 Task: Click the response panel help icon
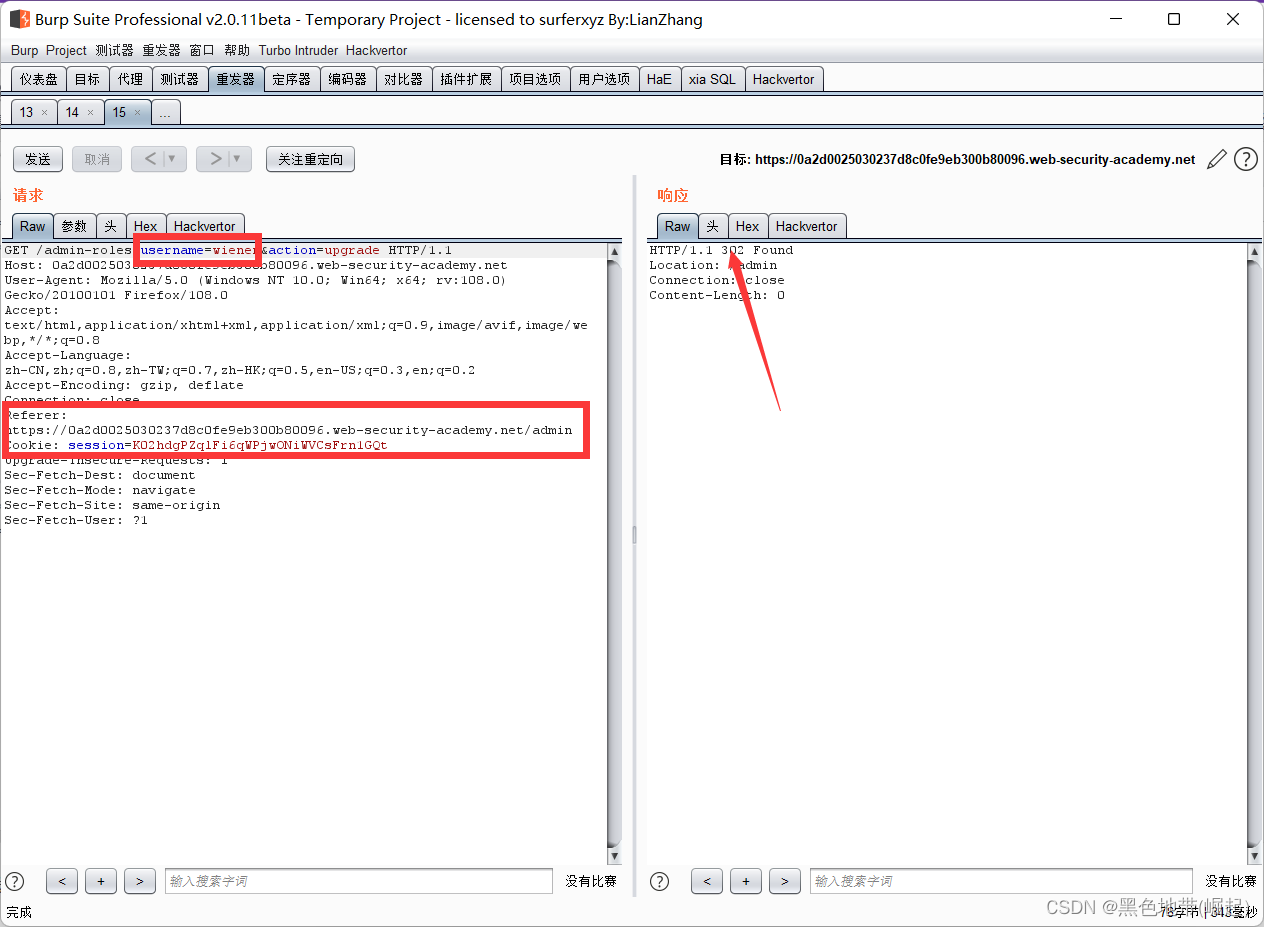click(660, 881)
